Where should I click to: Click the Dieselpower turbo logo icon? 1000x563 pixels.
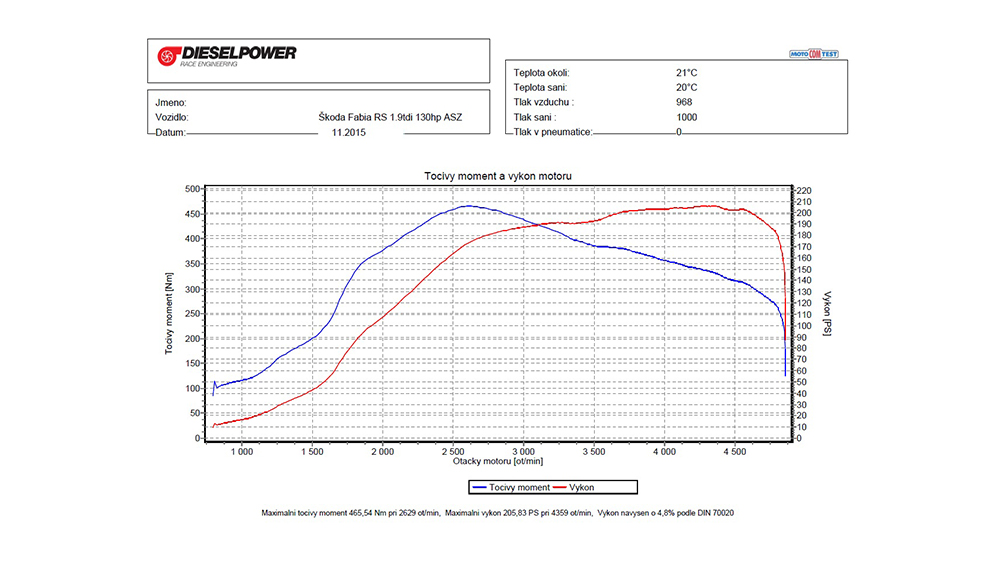(166, 56)
